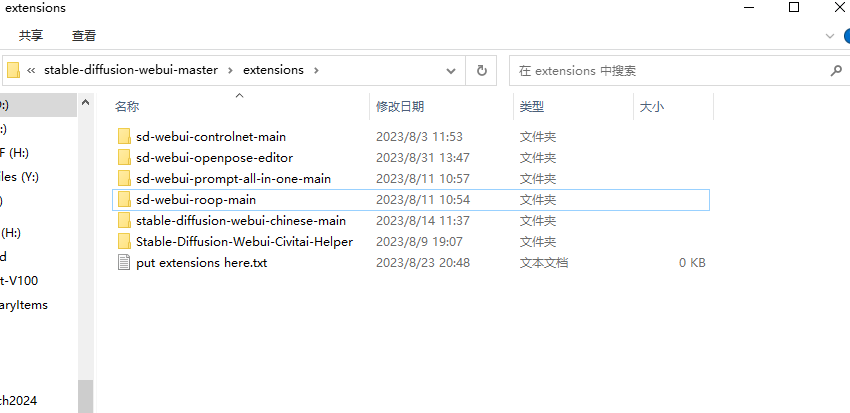Click the date 2023/8/23 20:48
The width and height of the screenshot is (850, 413).
click(423, 263)
